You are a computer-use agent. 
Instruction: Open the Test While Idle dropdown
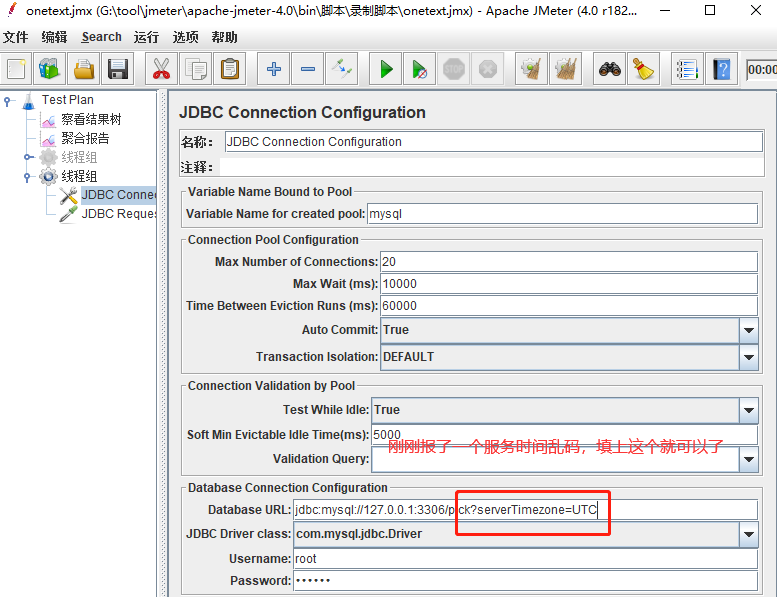749,410
